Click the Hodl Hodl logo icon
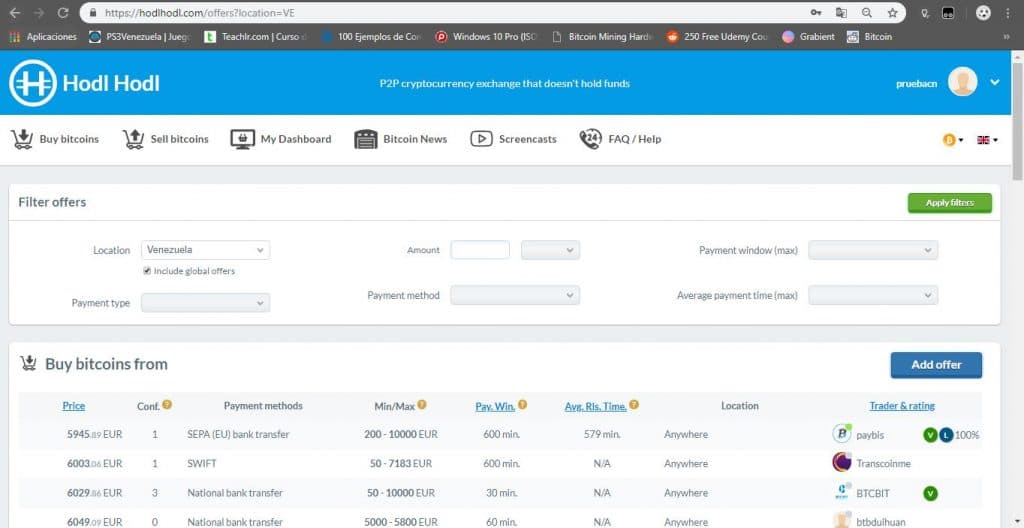The width and height of the screenshot is (1024, 528). click(33, 83)
